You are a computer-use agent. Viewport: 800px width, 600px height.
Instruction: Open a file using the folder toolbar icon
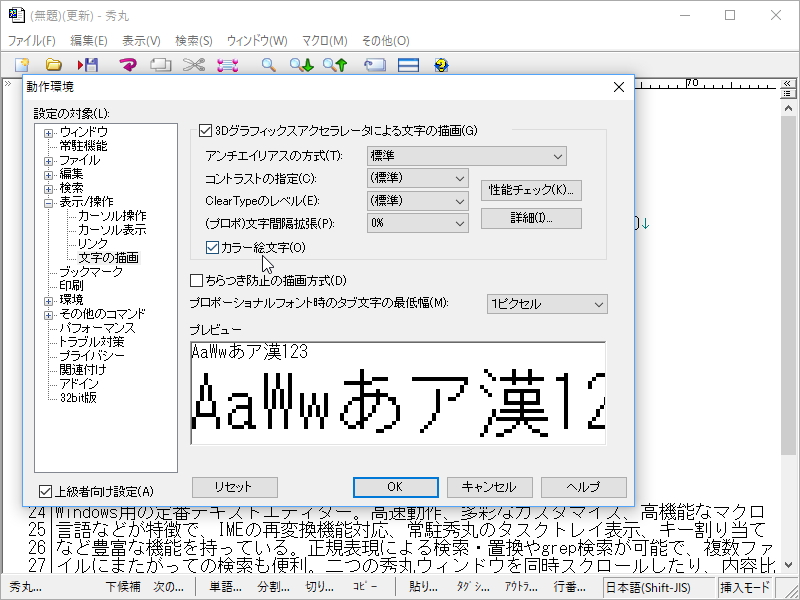click(x=54, y=65)
